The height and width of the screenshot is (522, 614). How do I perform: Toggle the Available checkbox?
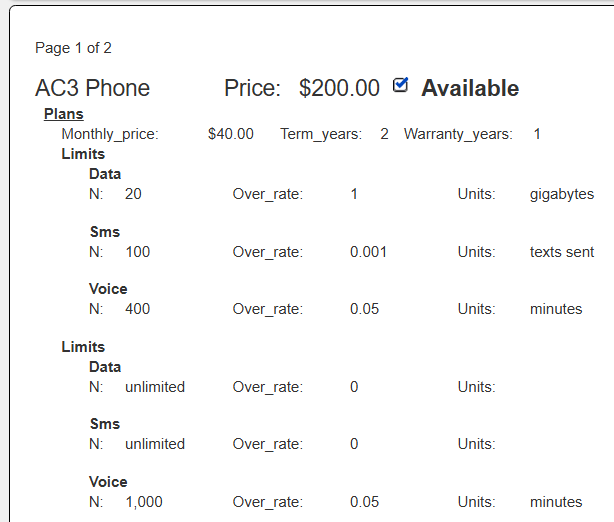click(400, 85)
